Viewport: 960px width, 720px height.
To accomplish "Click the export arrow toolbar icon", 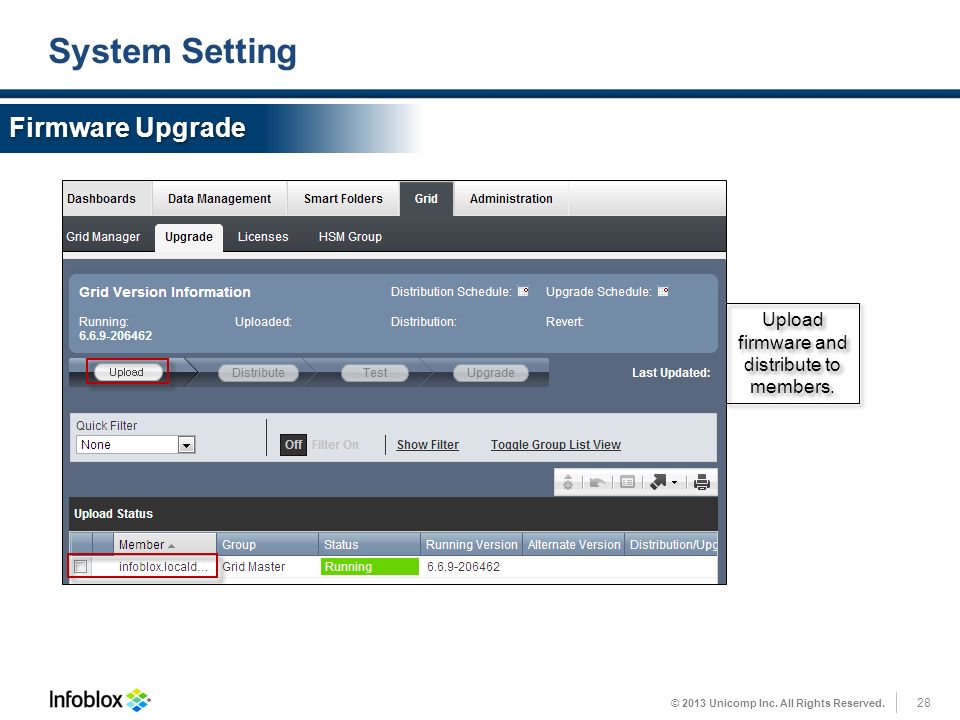I will [658, 482].
